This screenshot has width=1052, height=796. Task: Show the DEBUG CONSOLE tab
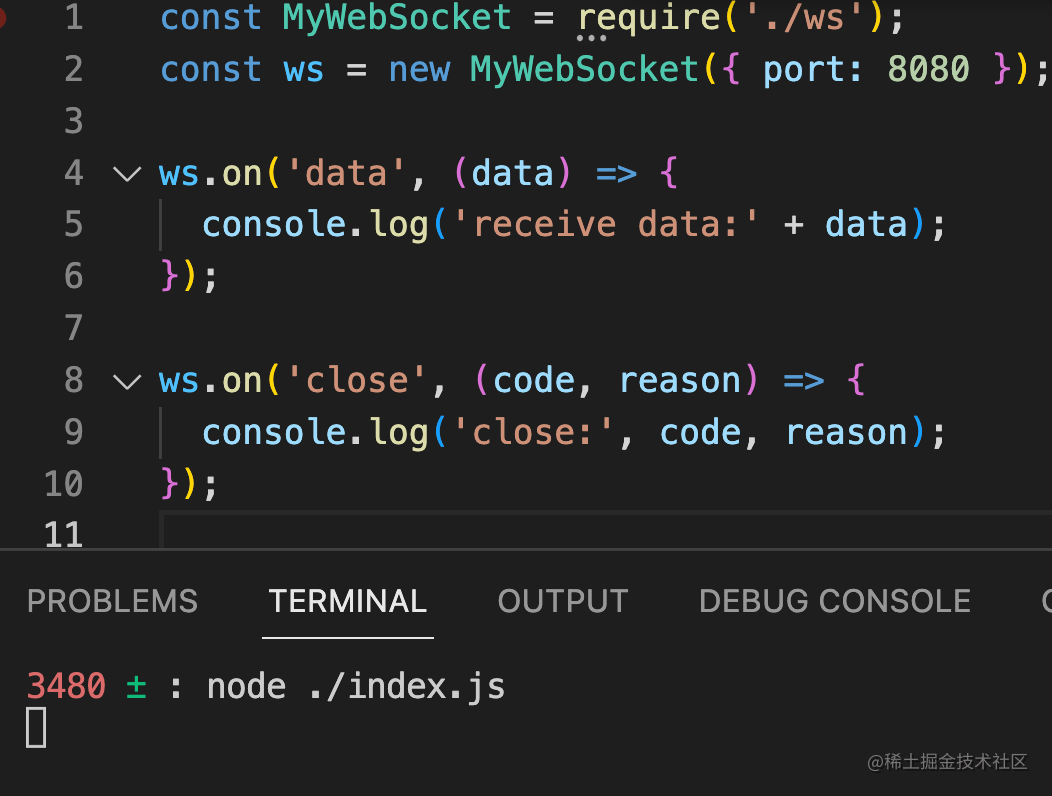pyautogui.click(x=834, y=601)
